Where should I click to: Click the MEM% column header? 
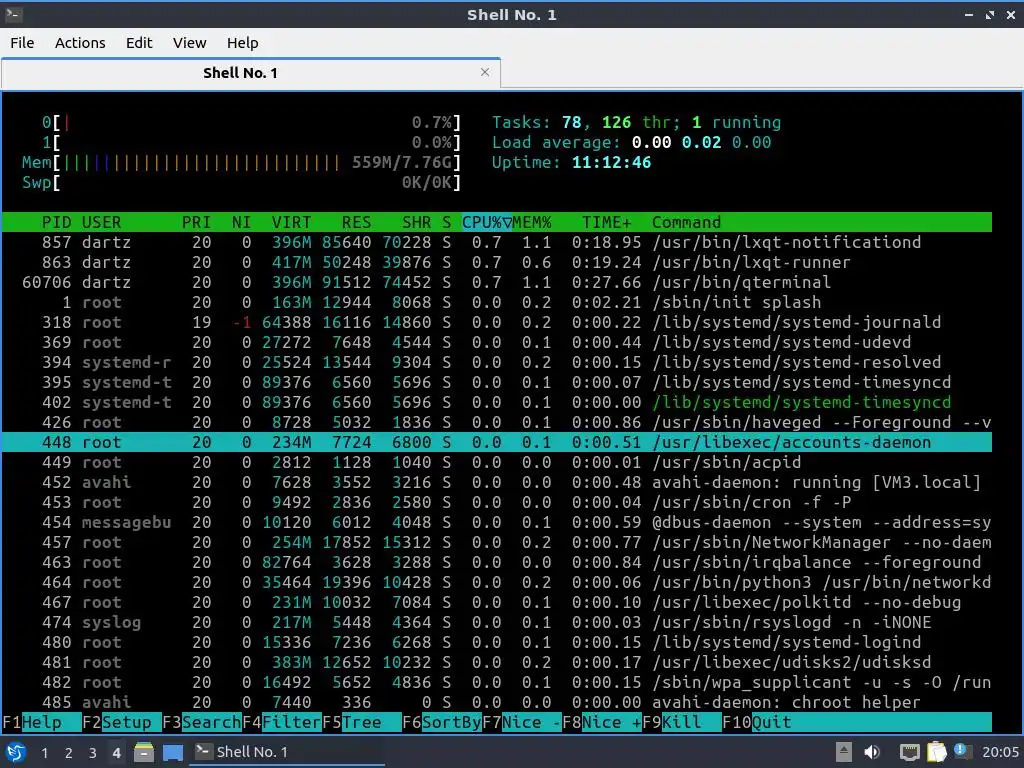tap(532, 222)
